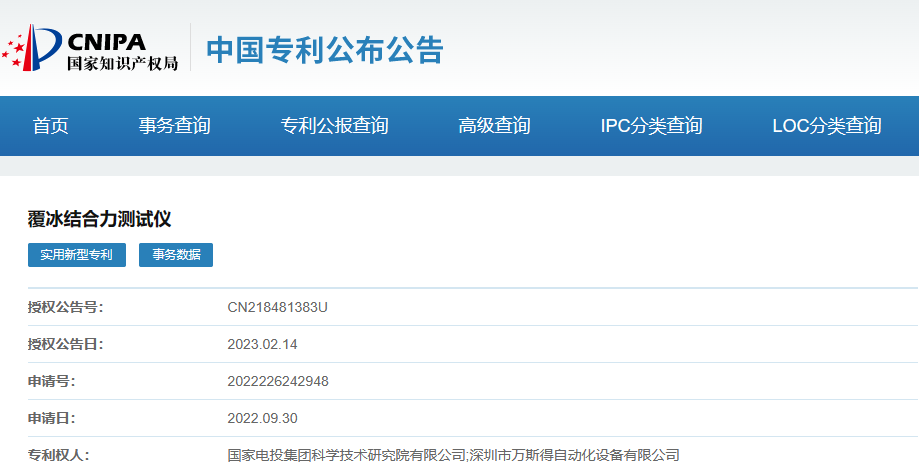Click the patentee 深圳市万斯得自动化设备有限公司
The width and height of the screenshot is (919, 470).
[x=574, y=455]
